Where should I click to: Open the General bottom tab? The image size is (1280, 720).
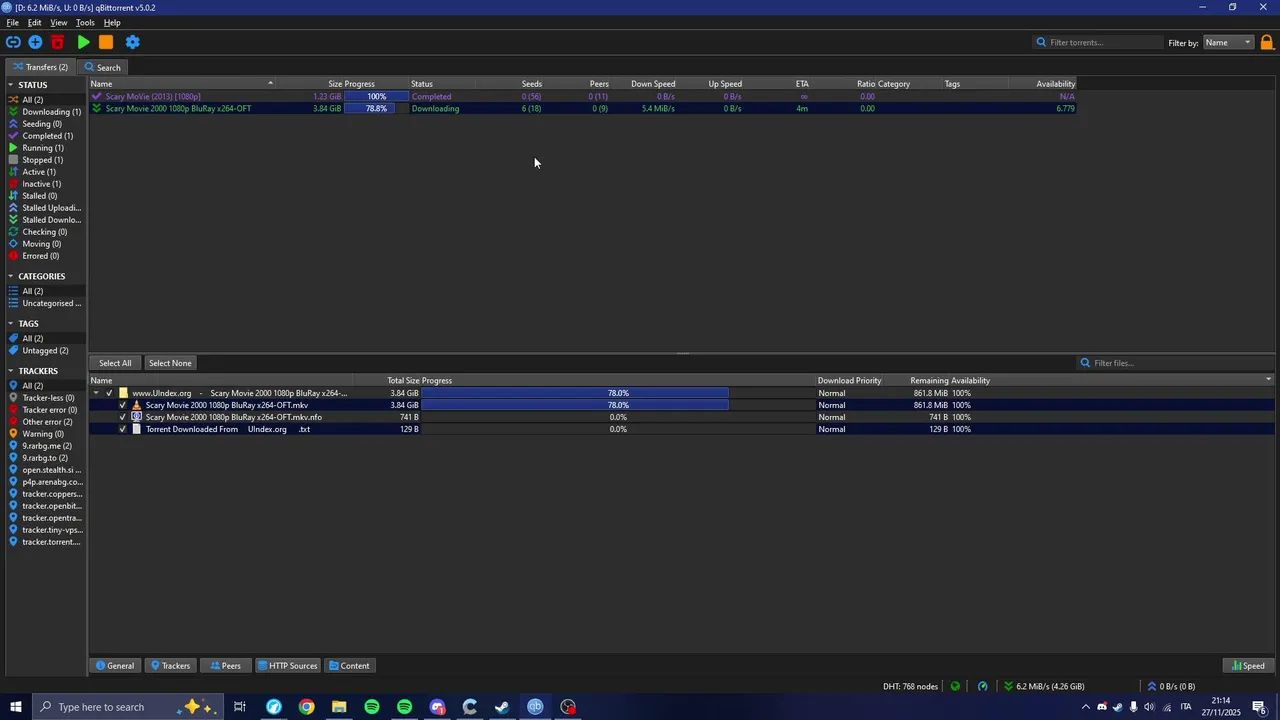pyautogui.click(x=115, y=666)
